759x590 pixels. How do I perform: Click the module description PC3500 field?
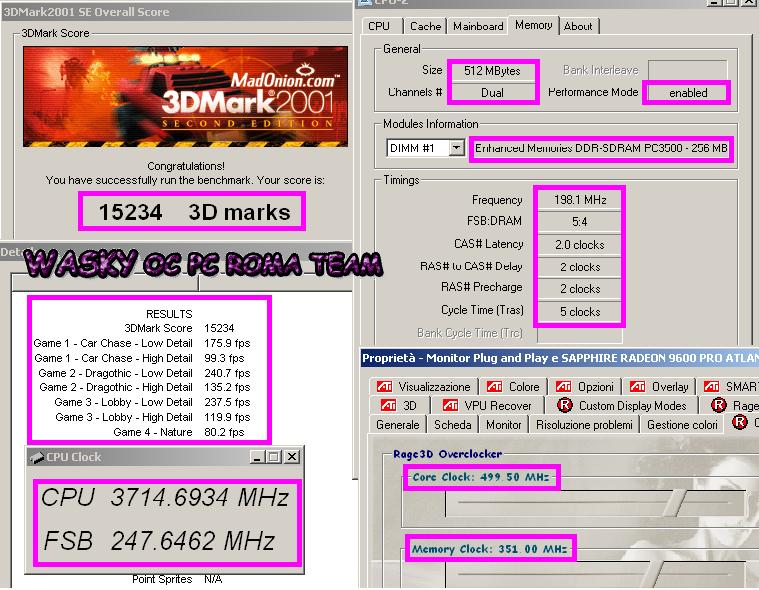[x=601, y=148]
